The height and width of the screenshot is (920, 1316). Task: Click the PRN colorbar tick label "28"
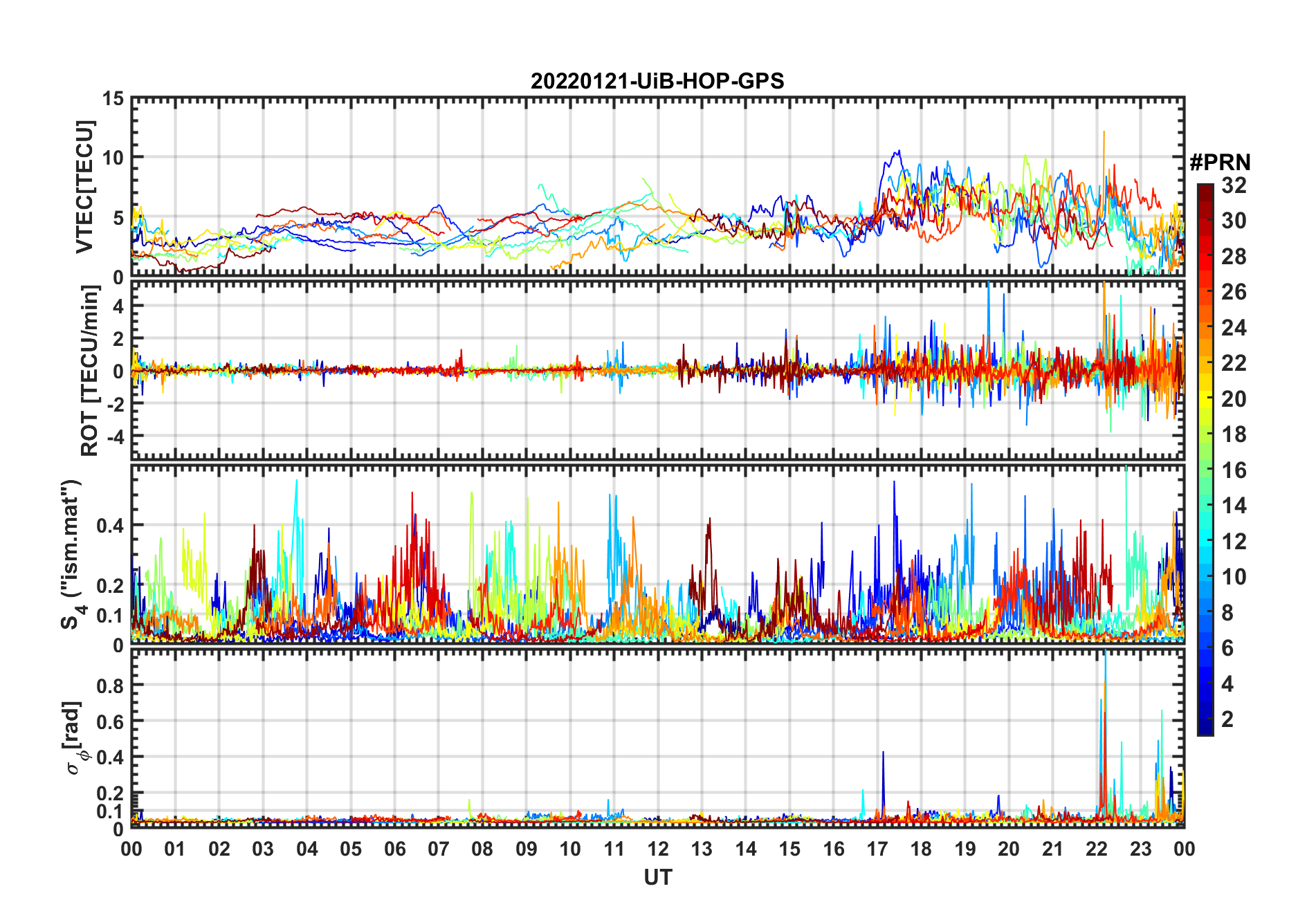(x=1234, y=257)
